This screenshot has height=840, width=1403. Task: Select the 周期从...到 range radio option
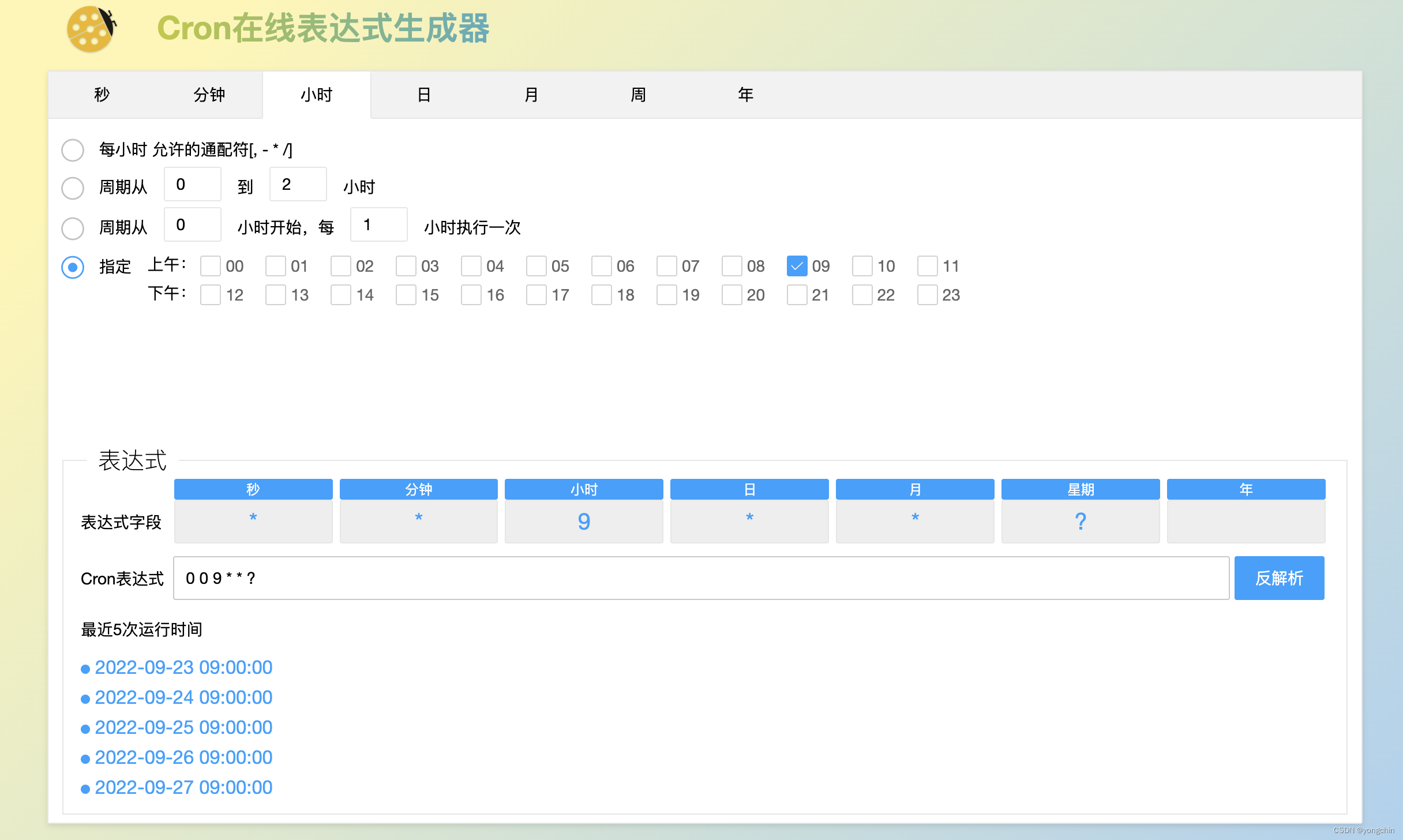tap(73, 187)
